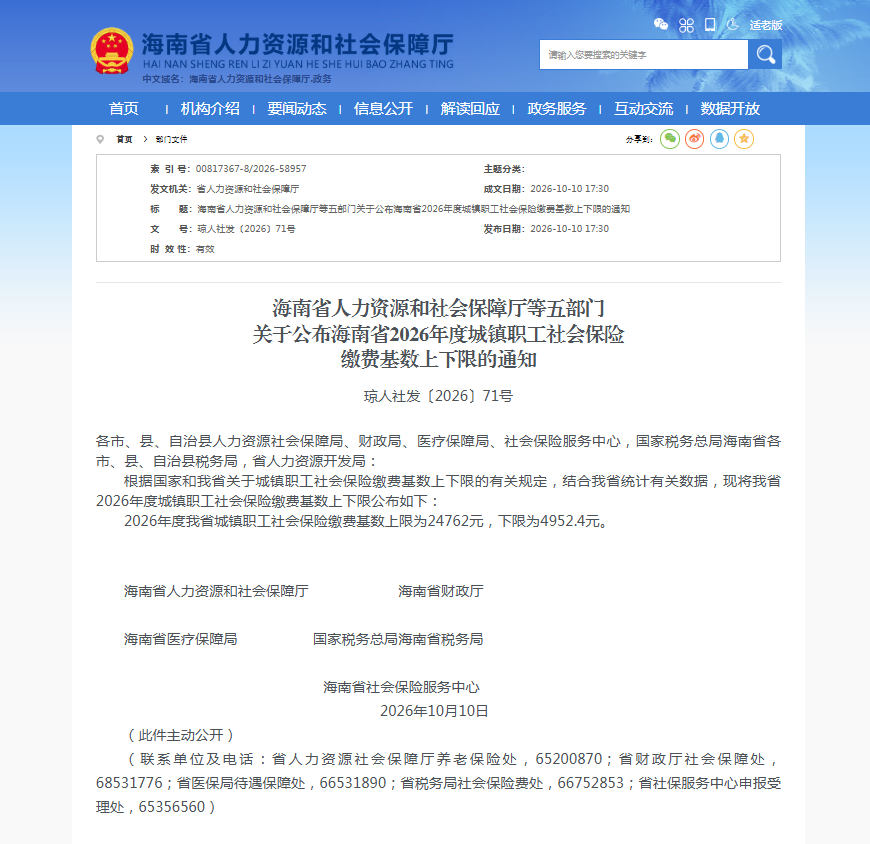Image resolution: width=870 pixels, height=844 pixels.
Task: Click 部门文件 breadcrumb link
Action: 171,139
